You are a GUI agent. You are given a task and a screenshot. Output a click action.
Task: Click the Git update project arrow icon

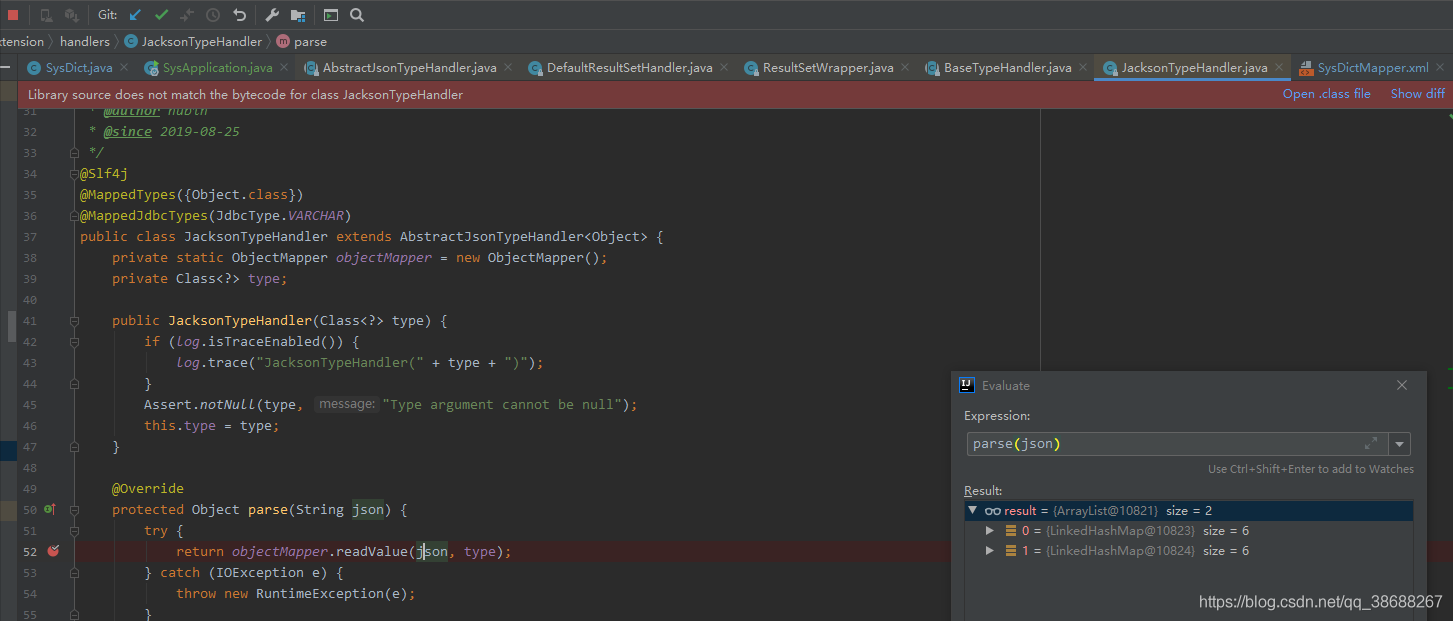point(136,15)
